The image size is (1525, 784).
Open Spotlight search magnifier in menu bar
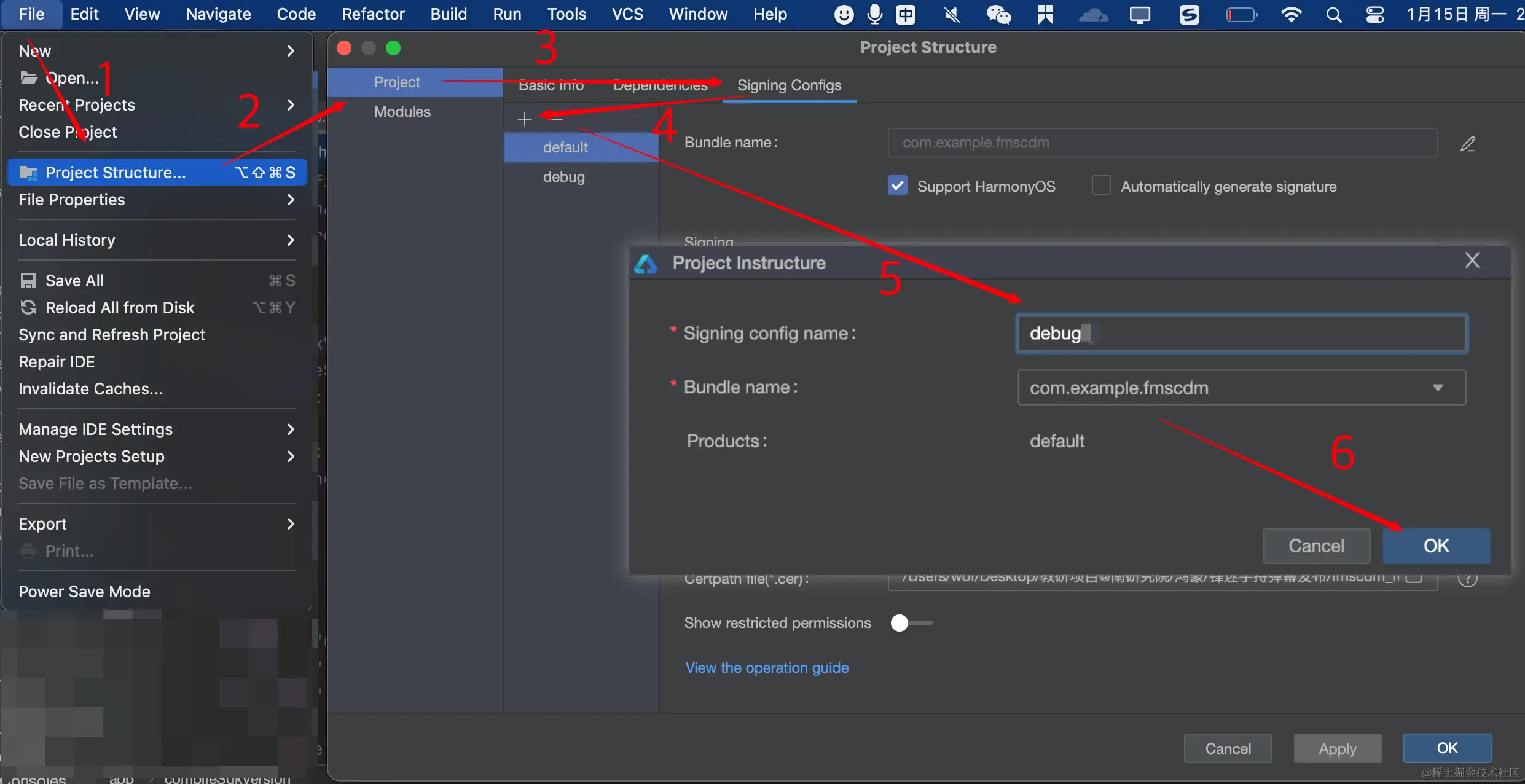coord(1333,14)
